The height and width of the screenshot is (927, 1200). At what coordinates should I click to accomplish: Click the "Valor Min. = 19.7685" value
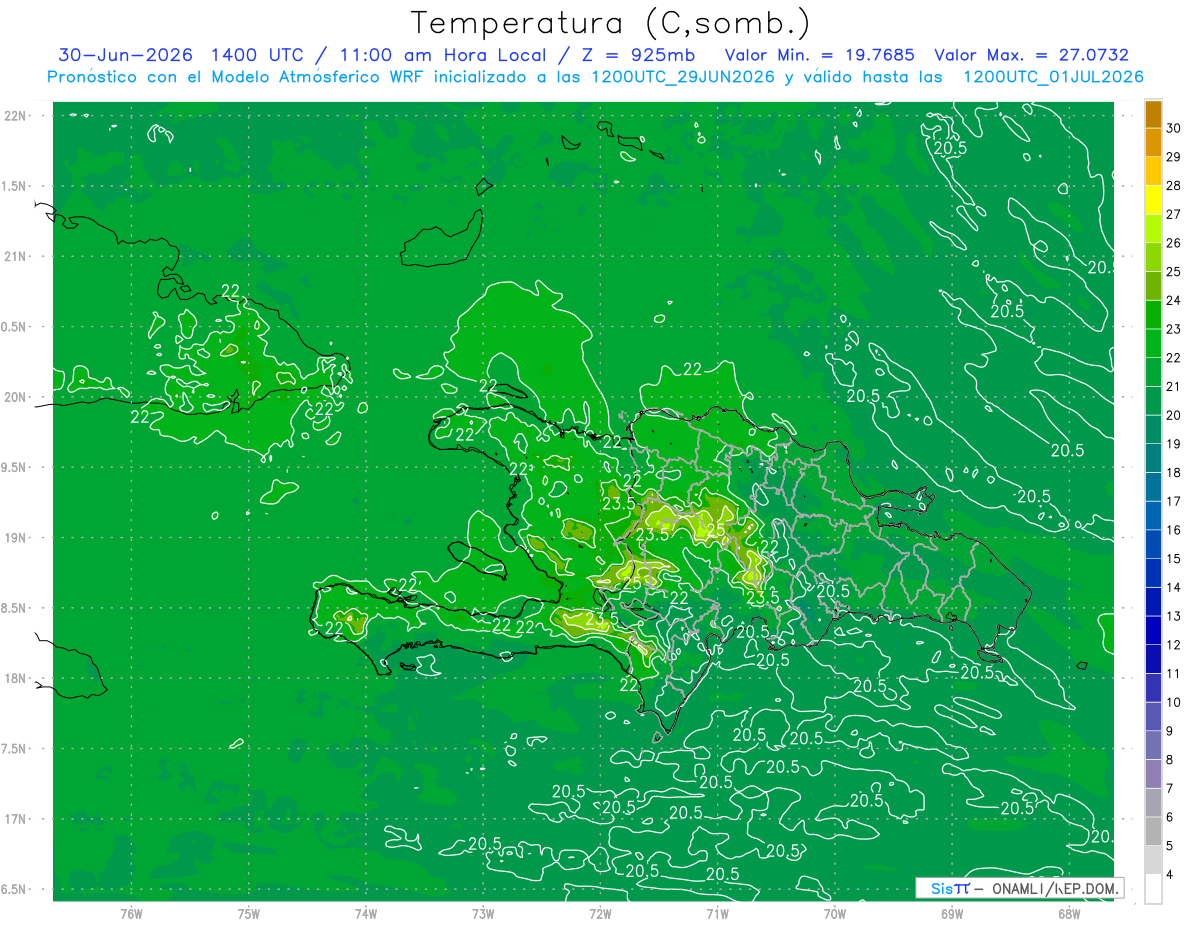tap(819, 55)
